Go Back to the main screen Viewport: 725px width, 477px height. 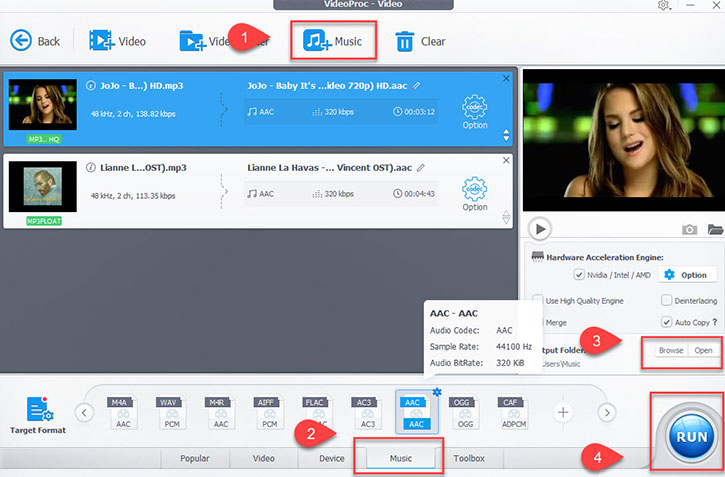pos(35,41)
